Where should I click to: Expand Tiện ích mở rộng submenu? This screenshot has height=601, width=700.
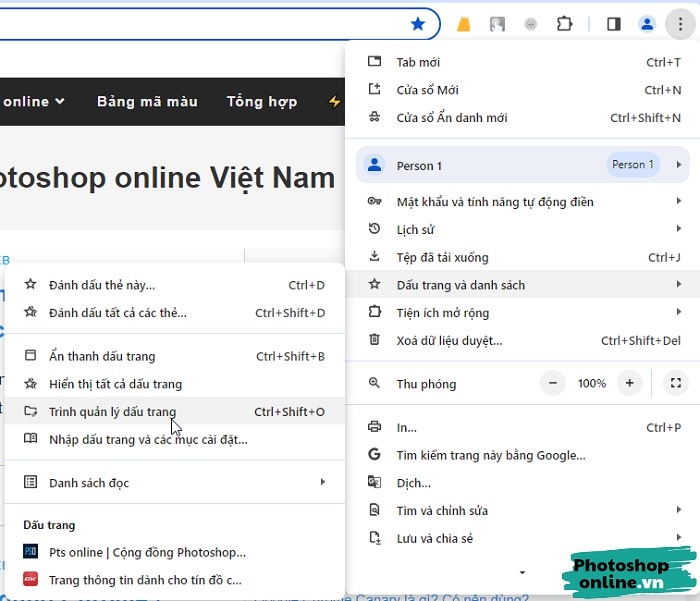[522, 313]
